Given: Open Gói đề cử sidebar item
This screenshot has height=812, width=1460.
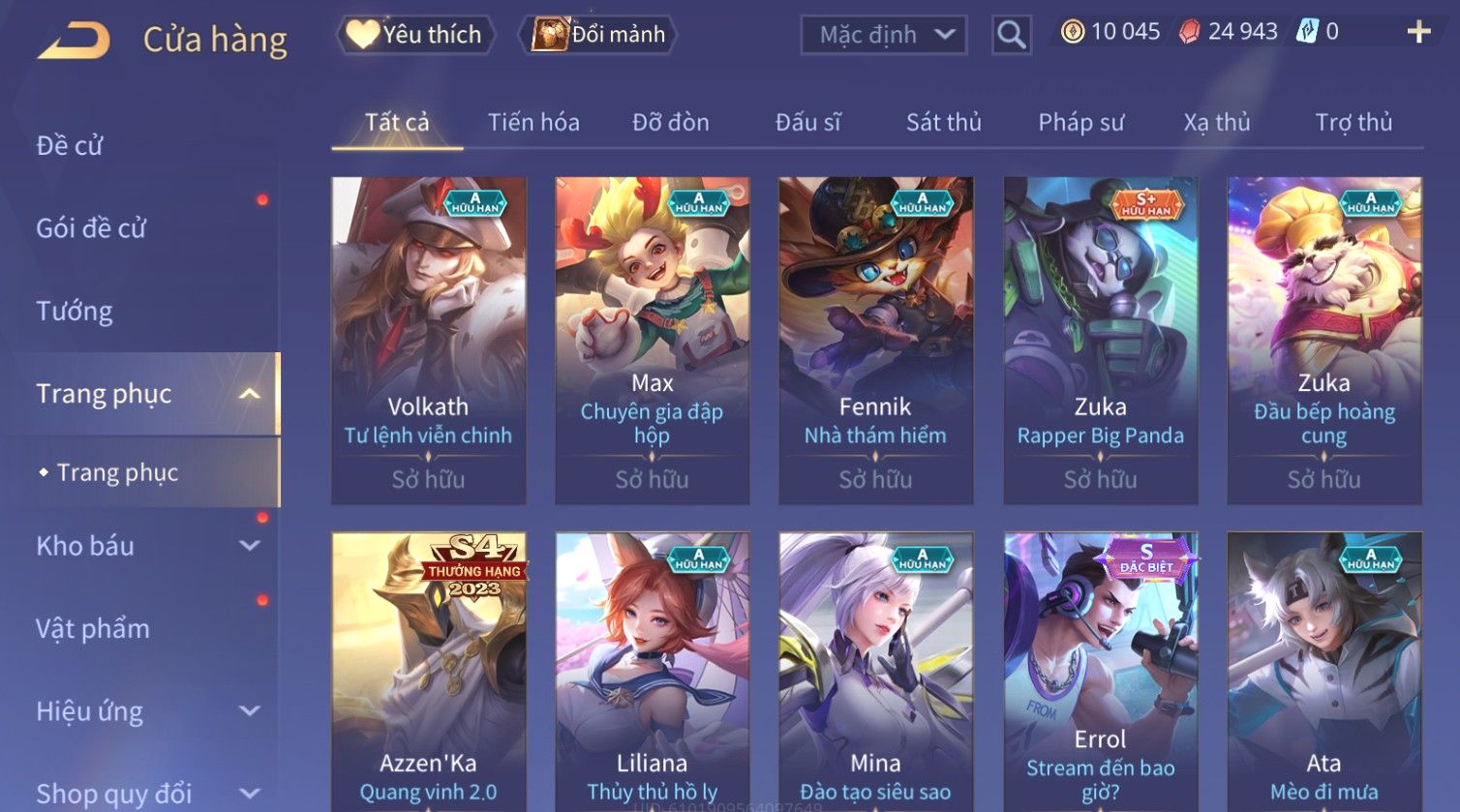Looking at the screenshot, I should [x=91, y=228].
